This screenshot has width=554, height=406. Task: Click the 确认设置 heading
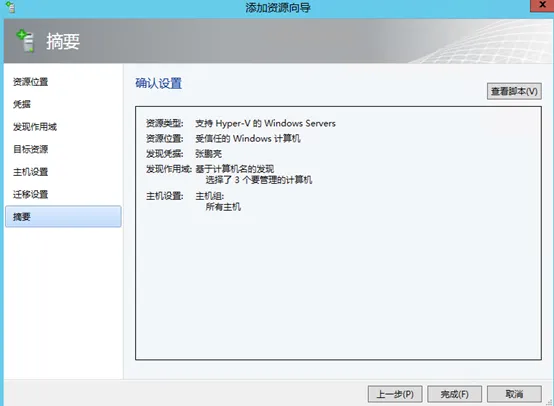158,83
